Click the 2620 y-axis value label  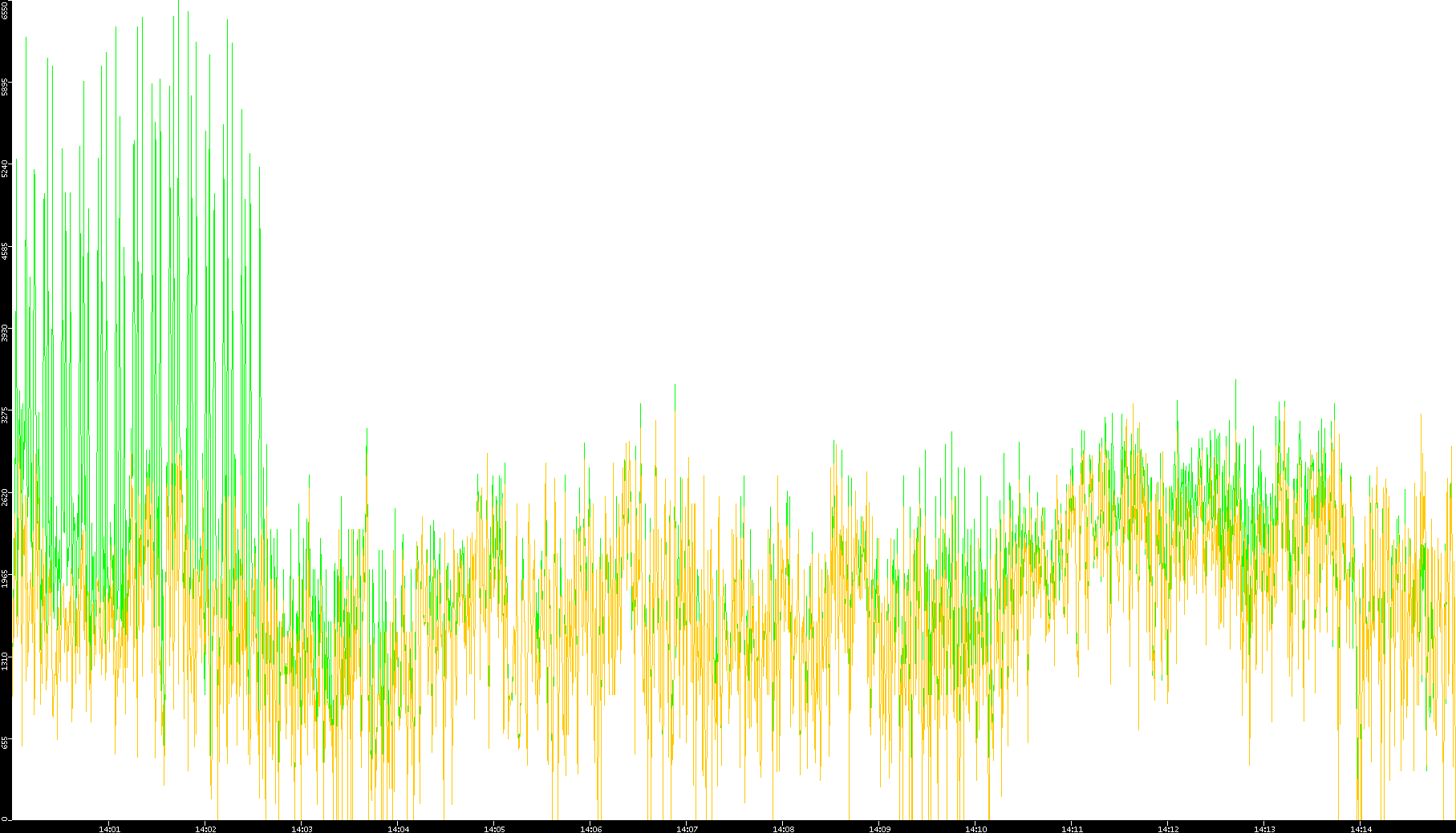coord(5,496)
